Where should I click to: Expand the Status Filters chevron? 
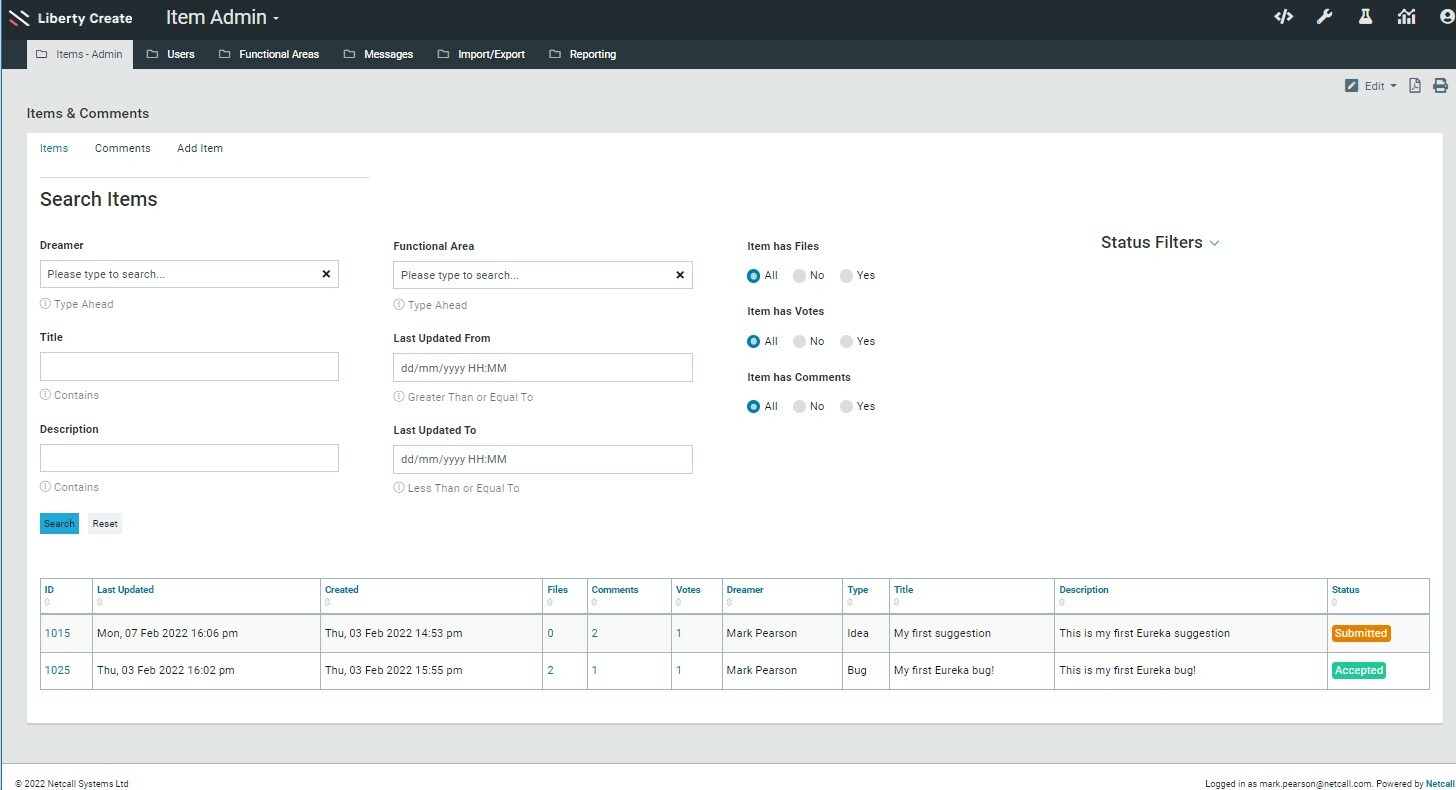click(x=1214, y=243)
